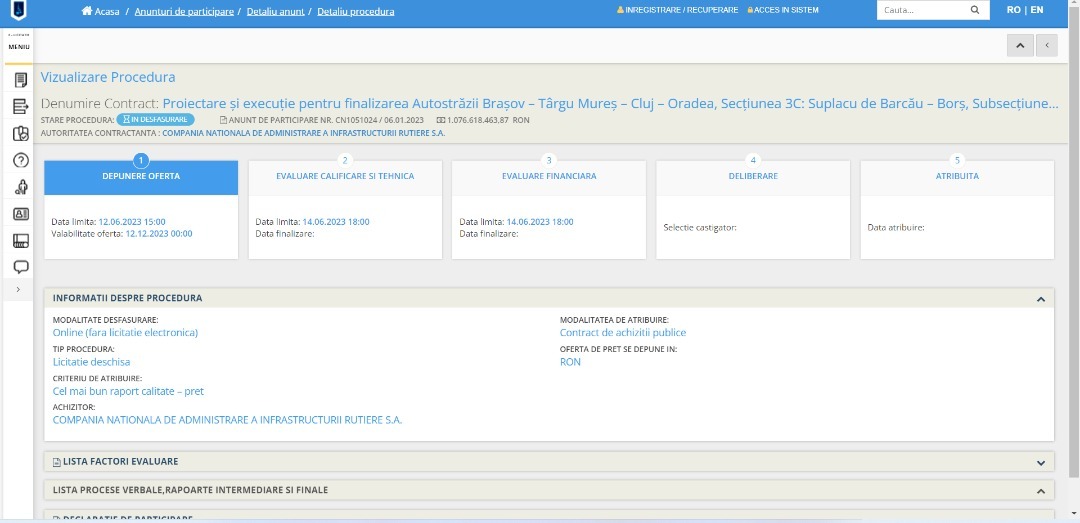Select the DEPUNERE OFERTA step
Viewport: 1080px width, 523px height.
click(141, 176)
